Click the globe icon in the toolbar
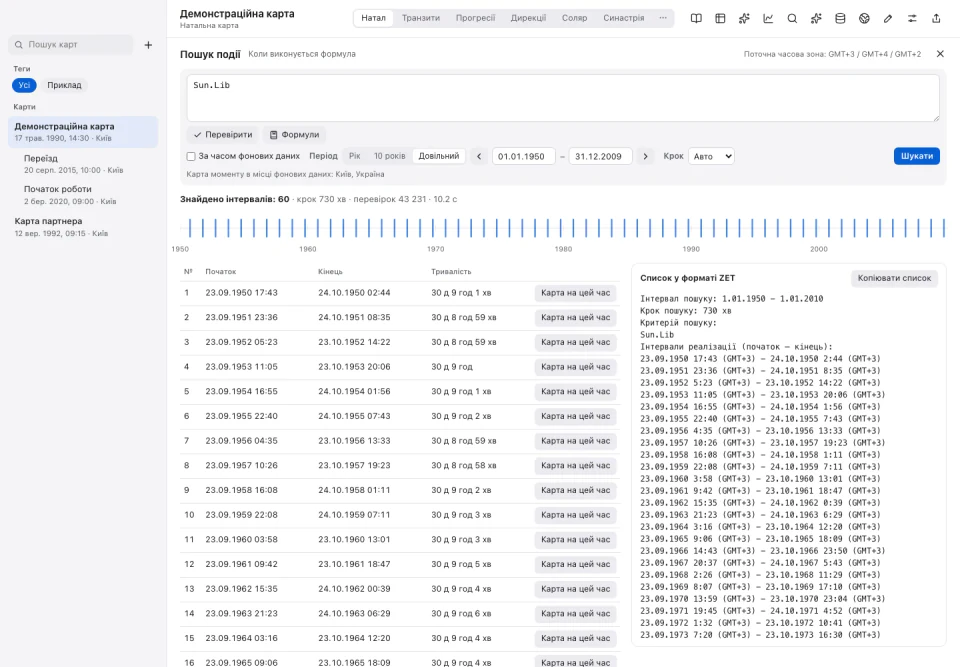This screenshot has width=960, height=667. [x=864, y=18]
